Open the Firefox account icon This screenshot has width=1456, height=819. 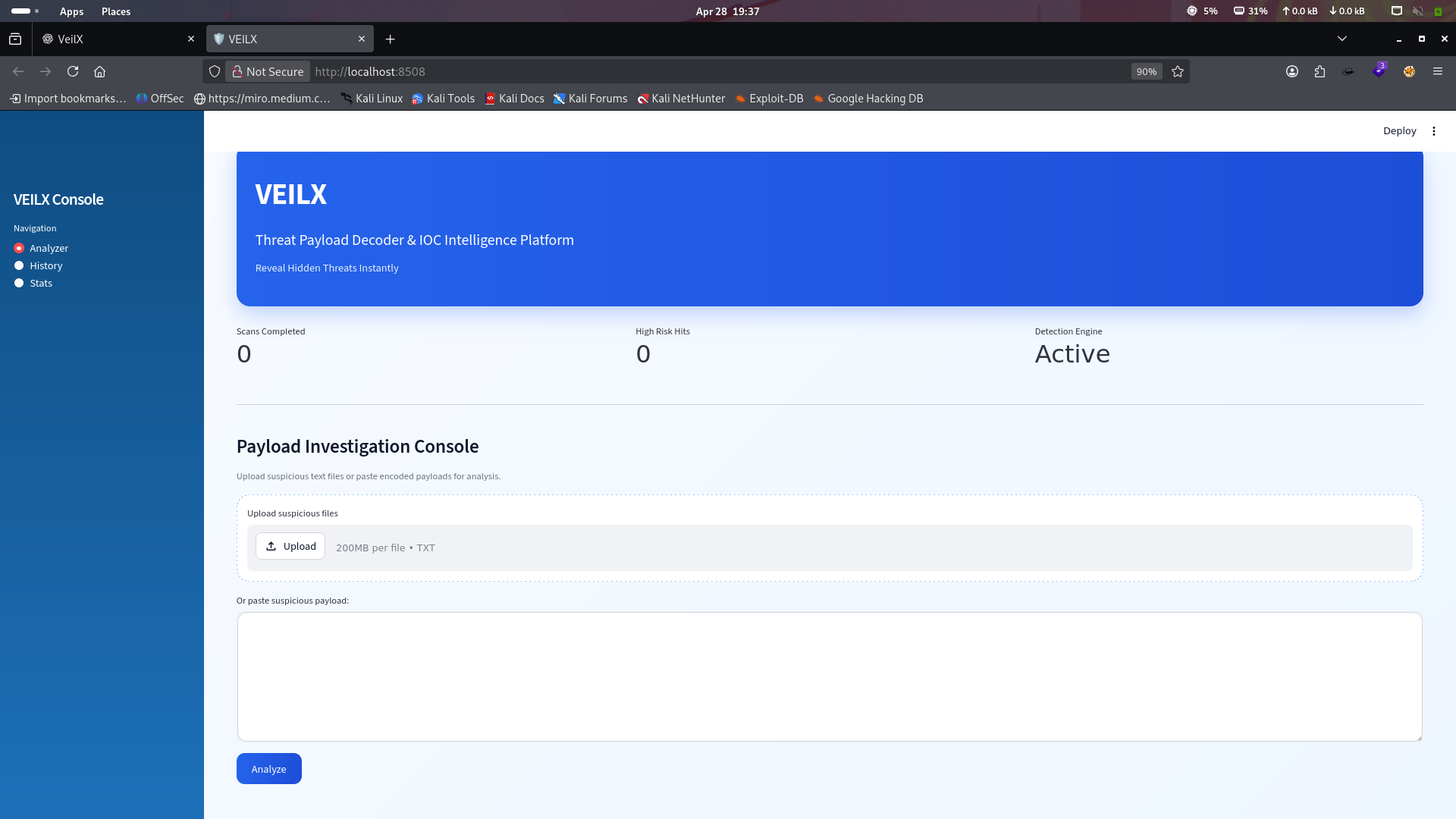[1292, 71]
